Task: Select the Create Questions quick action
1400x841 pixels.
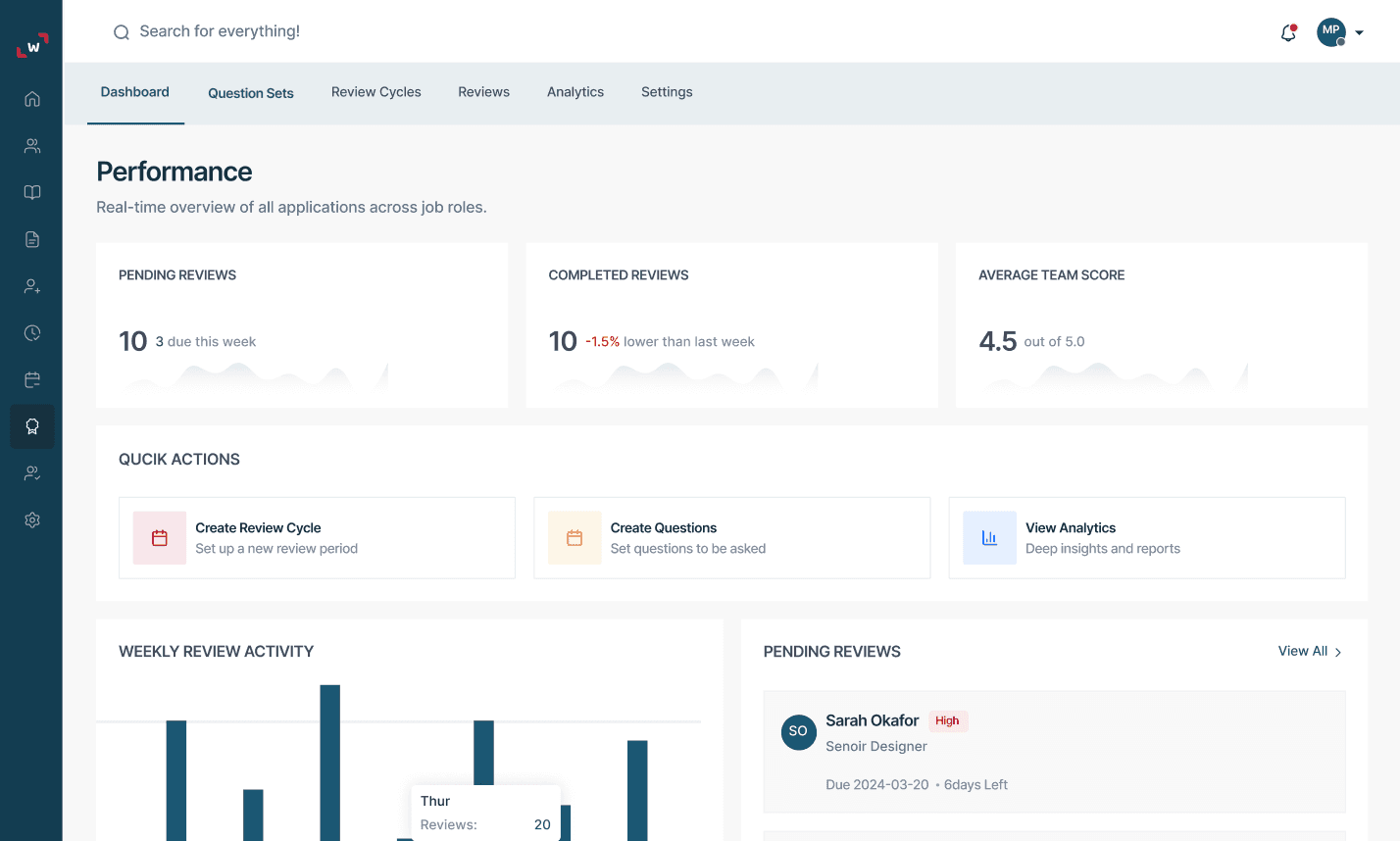Action: 731,537
